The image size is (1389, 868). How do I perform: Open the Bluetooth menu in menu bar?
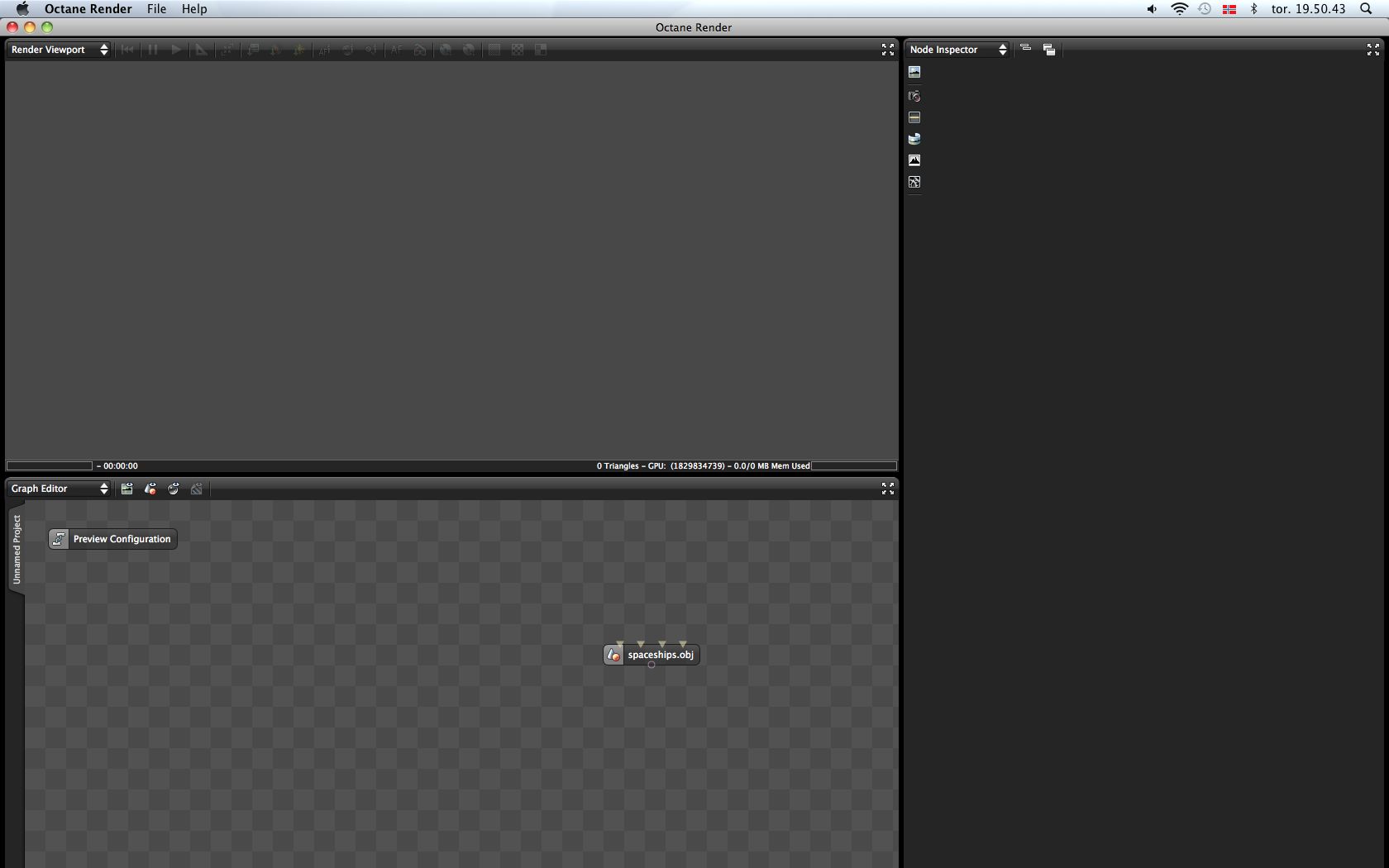[x=1253, y=9]
